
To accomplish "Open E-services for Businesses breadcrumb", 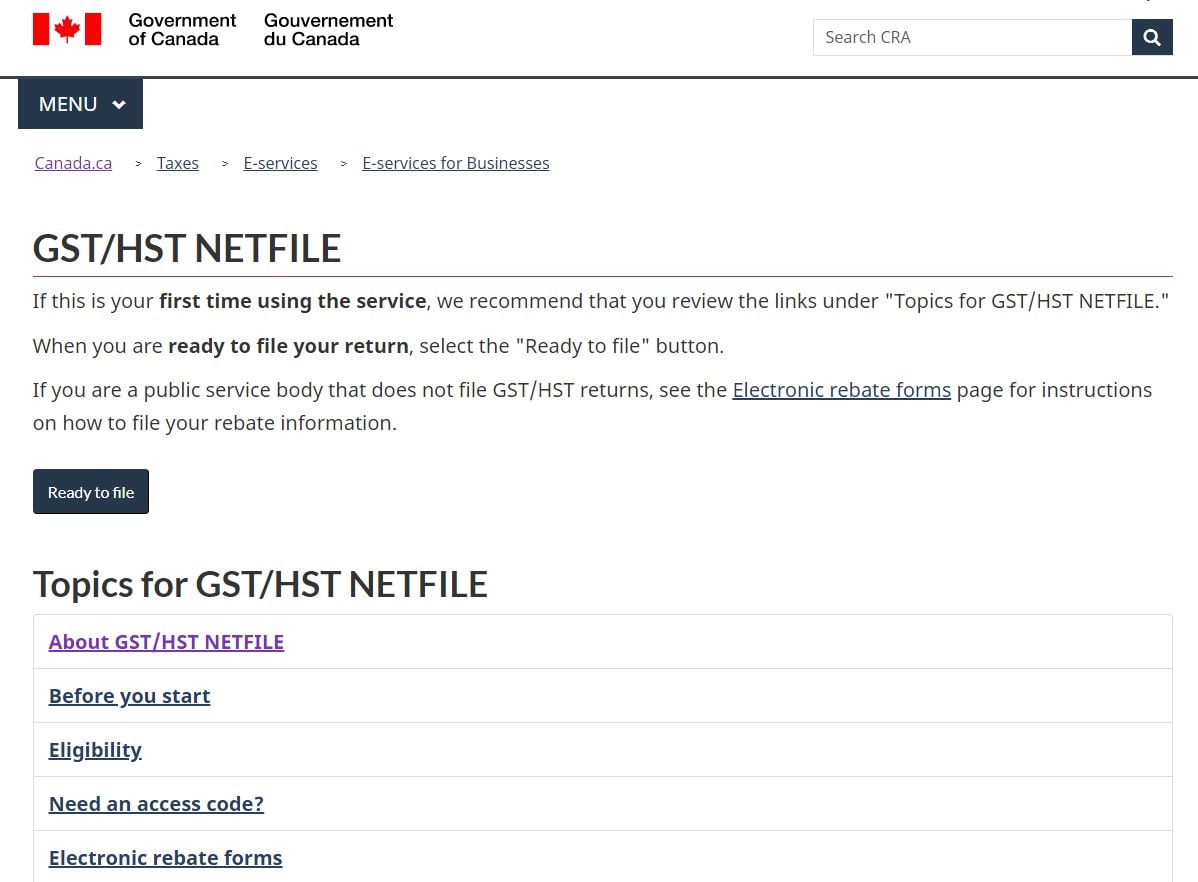I will tap(455, 163).
